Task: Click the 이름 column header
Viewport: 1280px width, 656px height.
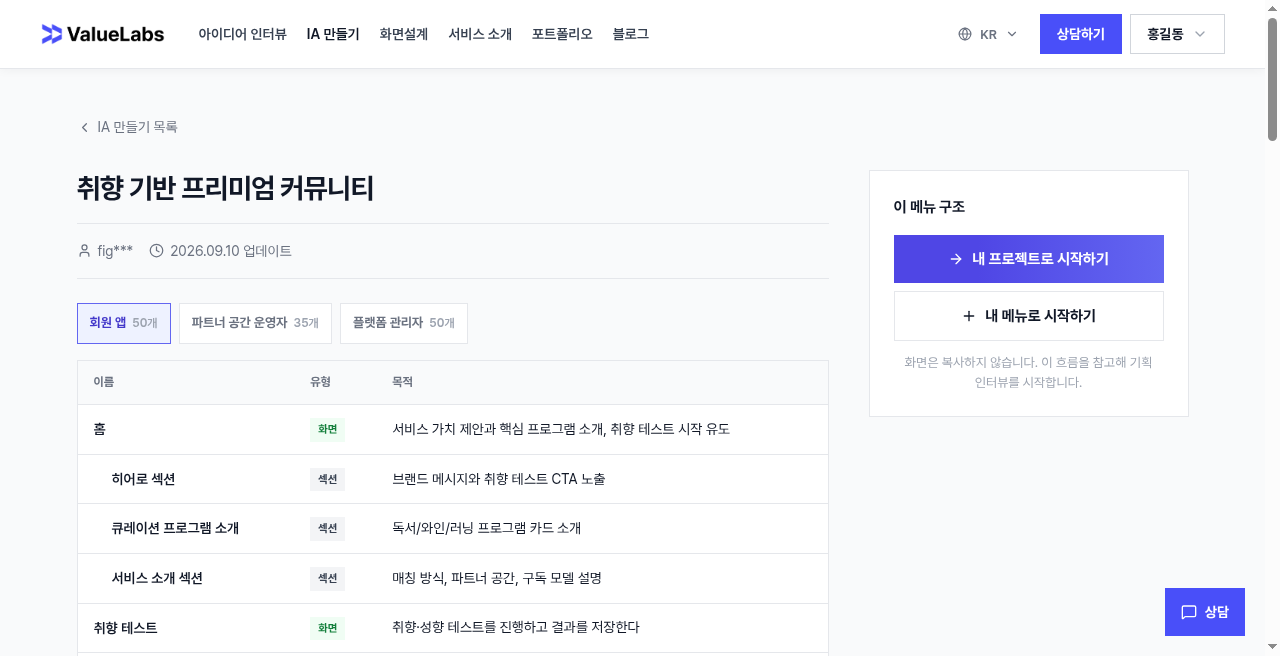Action: [103, 382]
